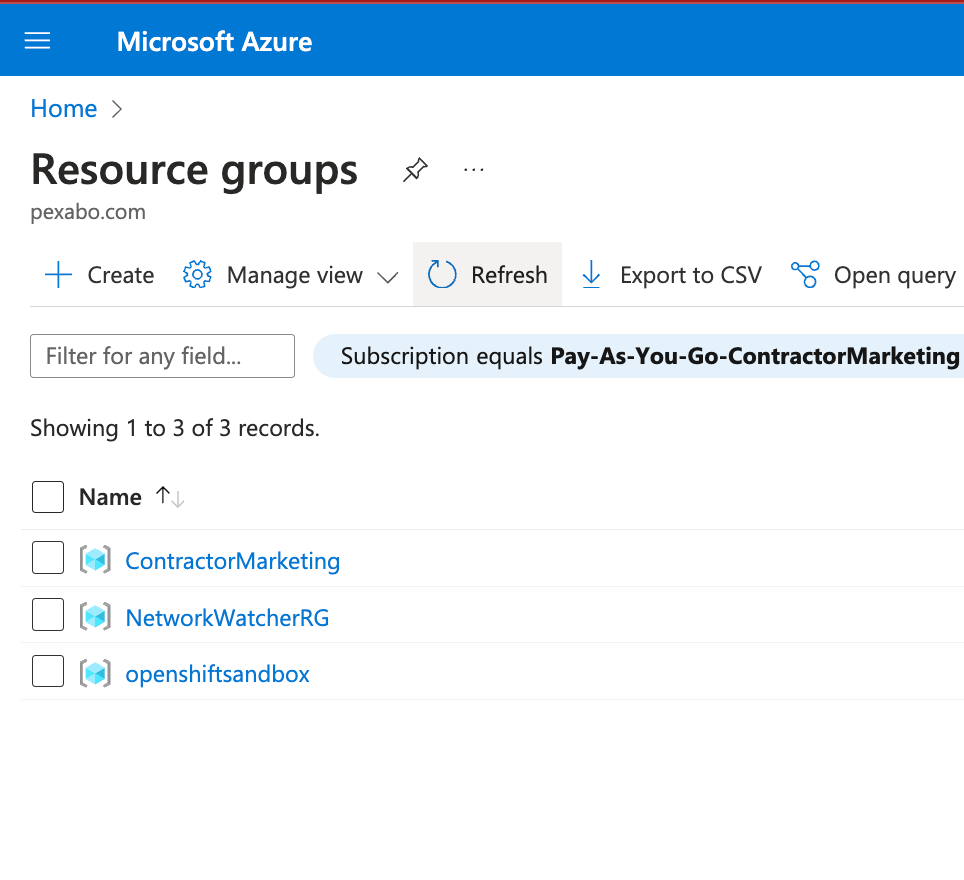This screenshot has width=964, height=880.
Task: Expand the Manage view dropdown chevron
Action: [x=387, y=278]
